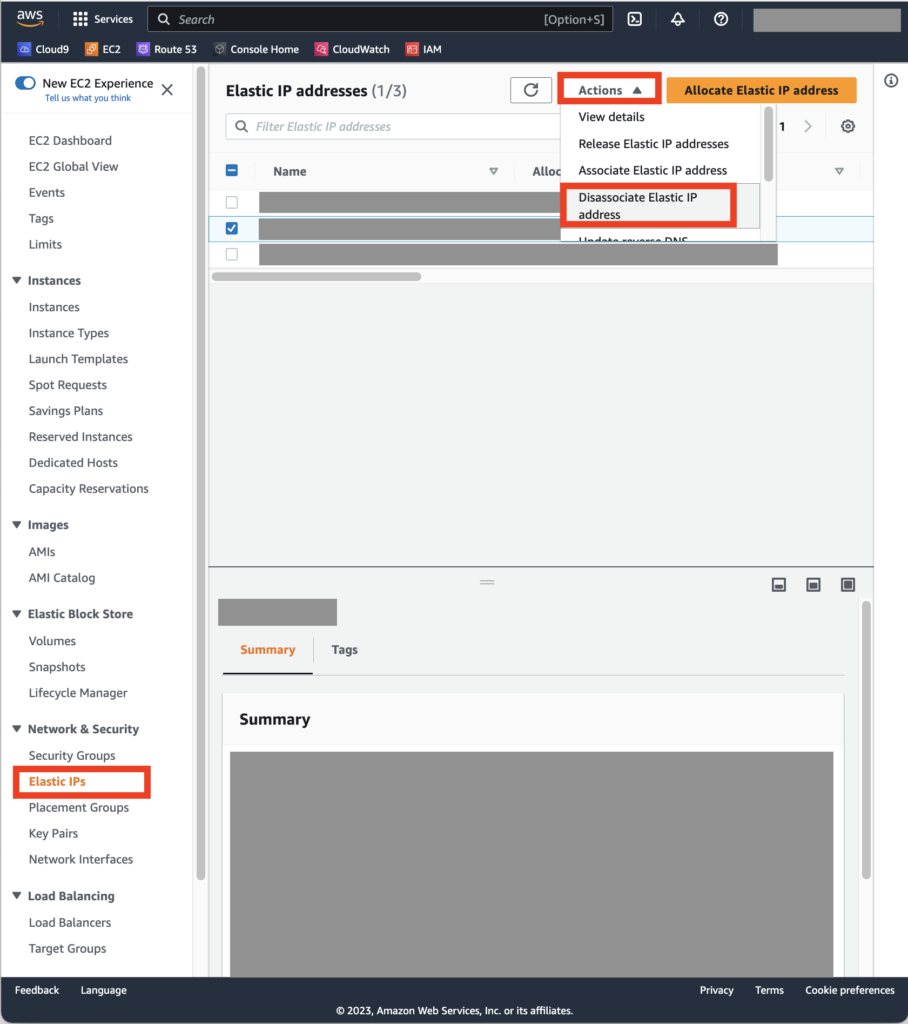Grab the split panel resize handle

click(487, 582)
